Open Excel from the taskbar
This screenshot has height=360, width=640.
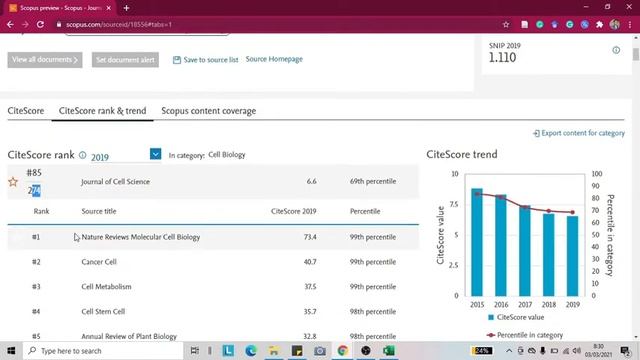click(x=389, y=351)
